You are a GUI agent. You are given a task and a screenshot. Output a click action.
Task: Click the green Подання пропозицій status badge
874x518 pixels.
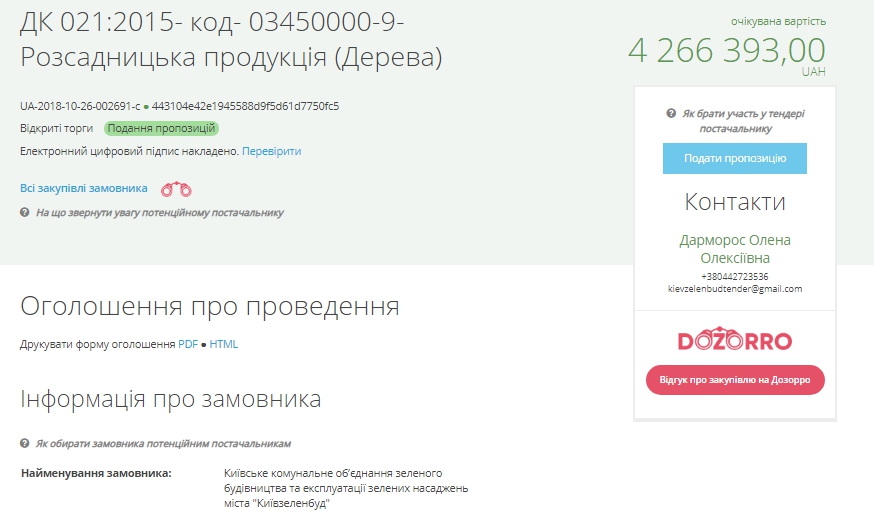(x=161, y=128)
